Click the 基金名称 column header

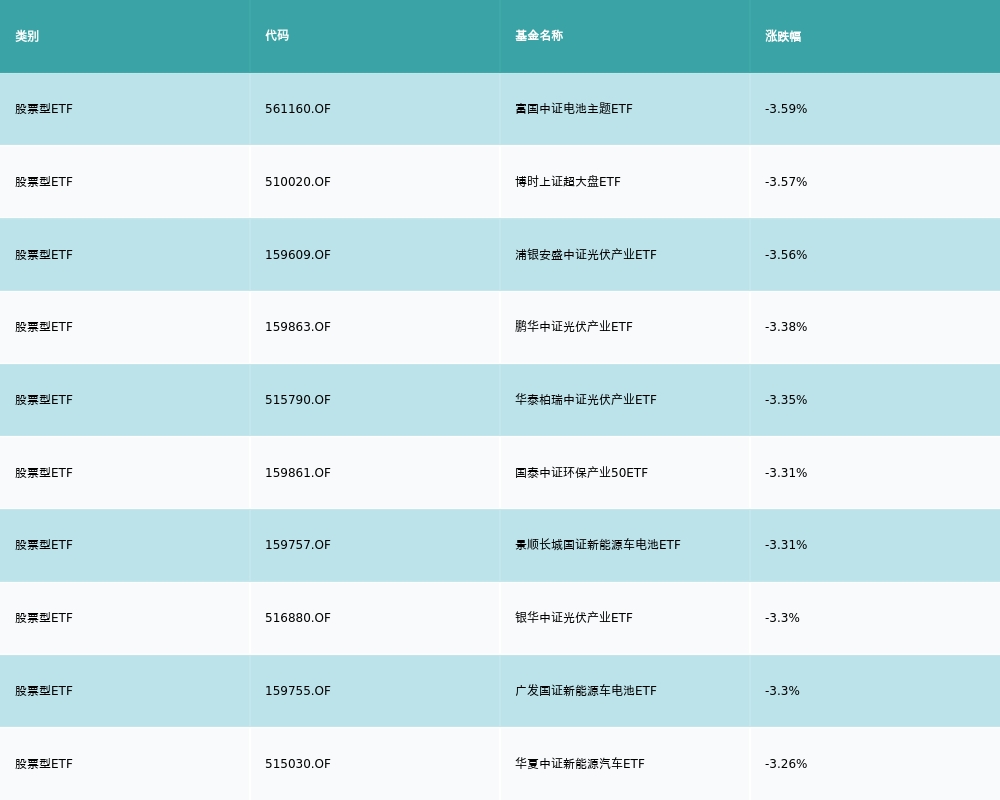tap(539, 36)
